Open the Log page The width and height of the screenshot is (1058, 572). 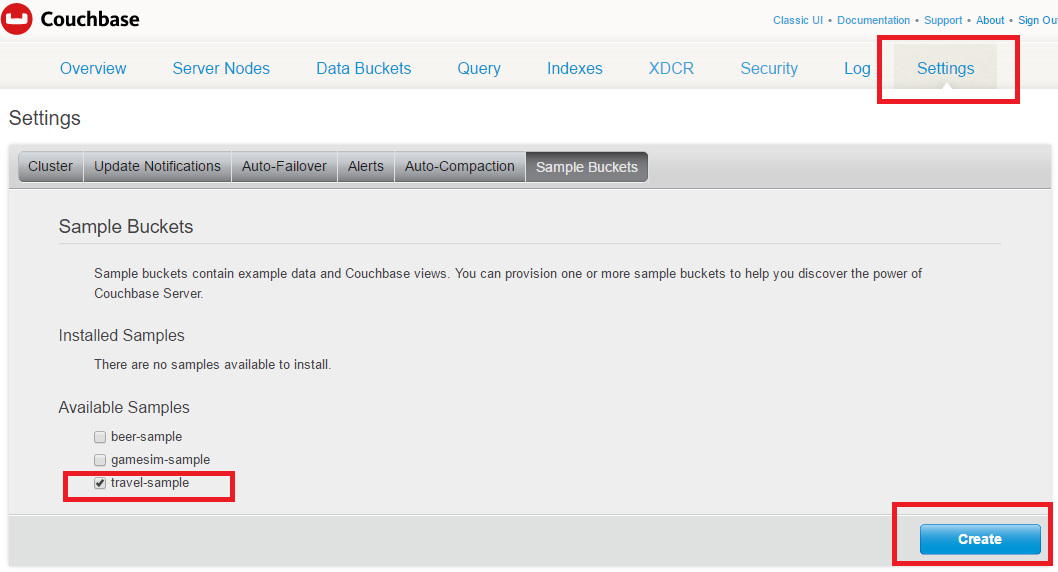[857, 69]
